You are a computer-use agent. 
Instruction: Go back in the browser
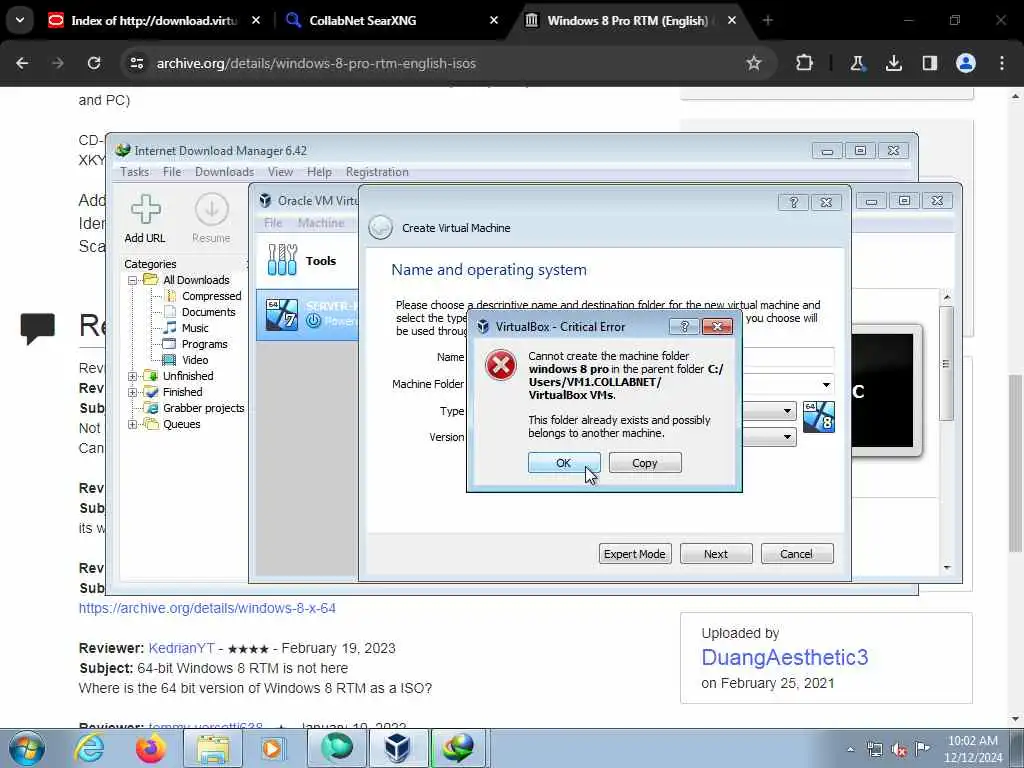tap(22, 63)
